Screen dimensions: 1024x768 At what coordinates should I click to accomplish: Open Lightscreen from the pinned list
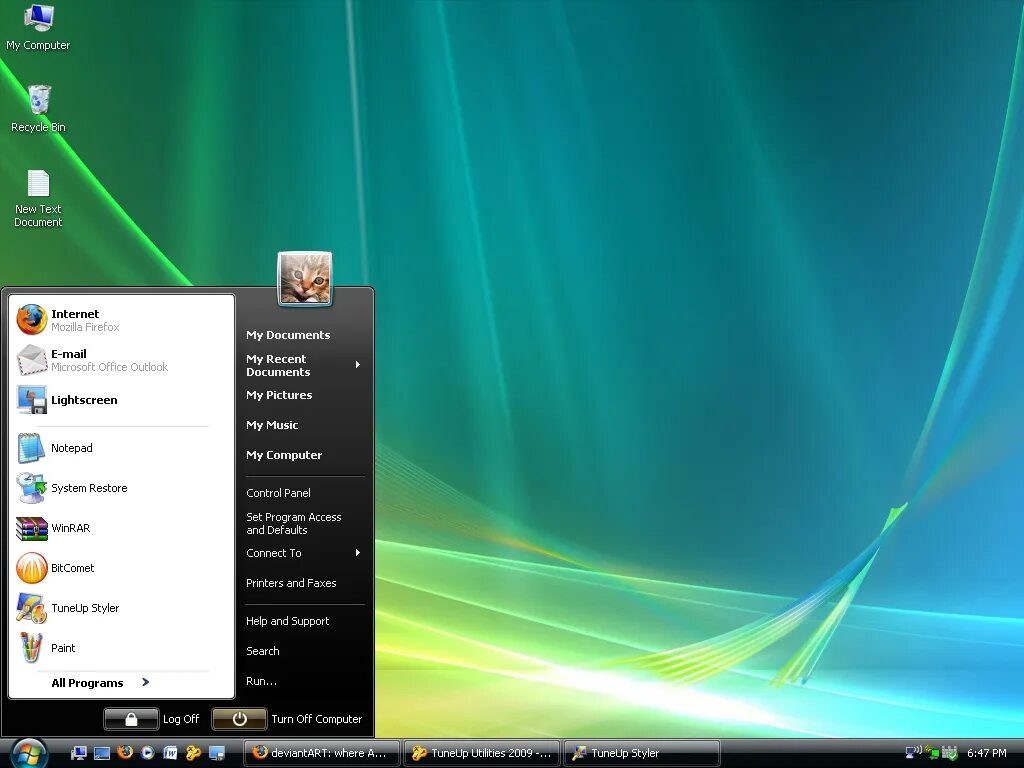coord(121,400)
